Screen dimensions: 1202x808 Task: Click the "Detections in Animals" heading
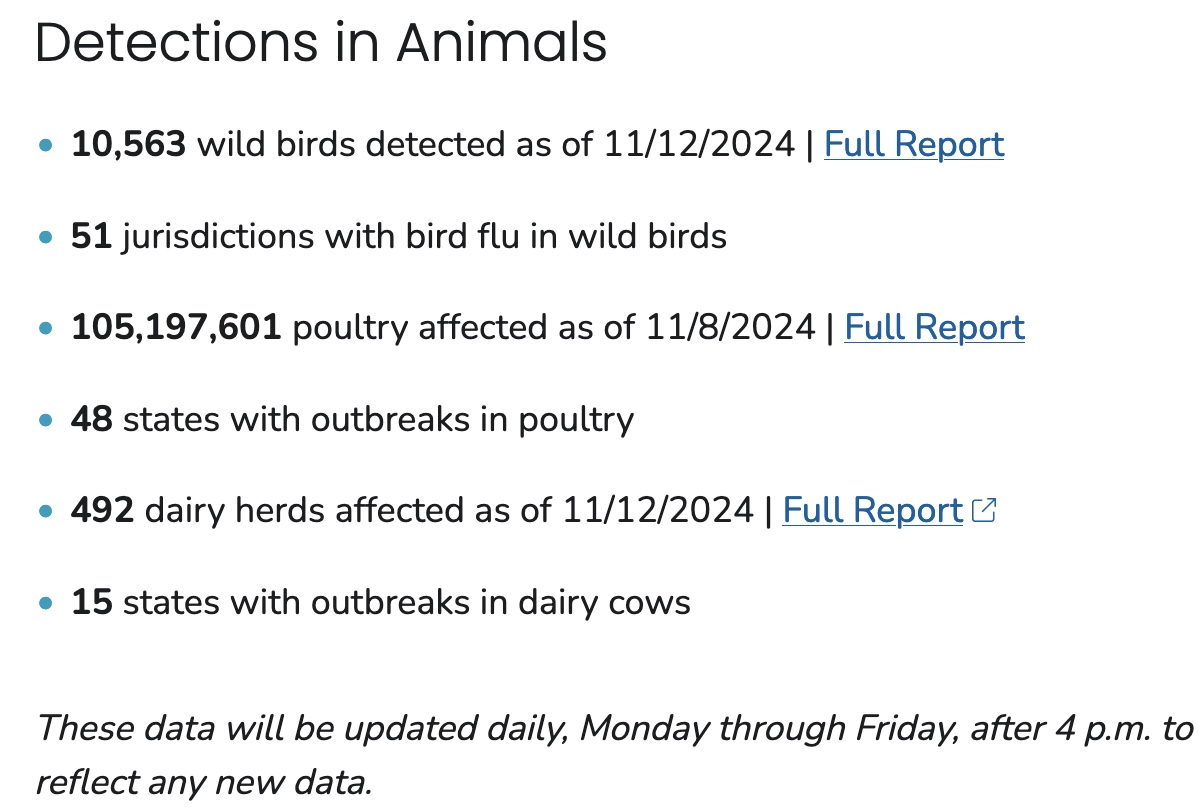[321, 44]
